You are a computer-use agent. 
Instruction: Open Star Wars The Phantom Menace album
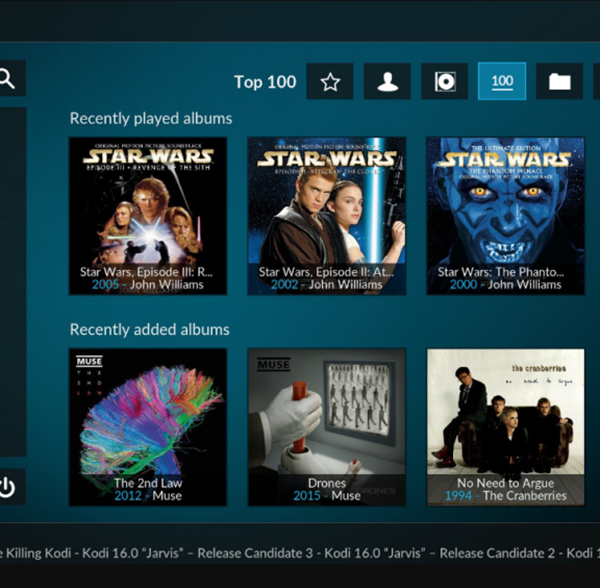point(506,216)
